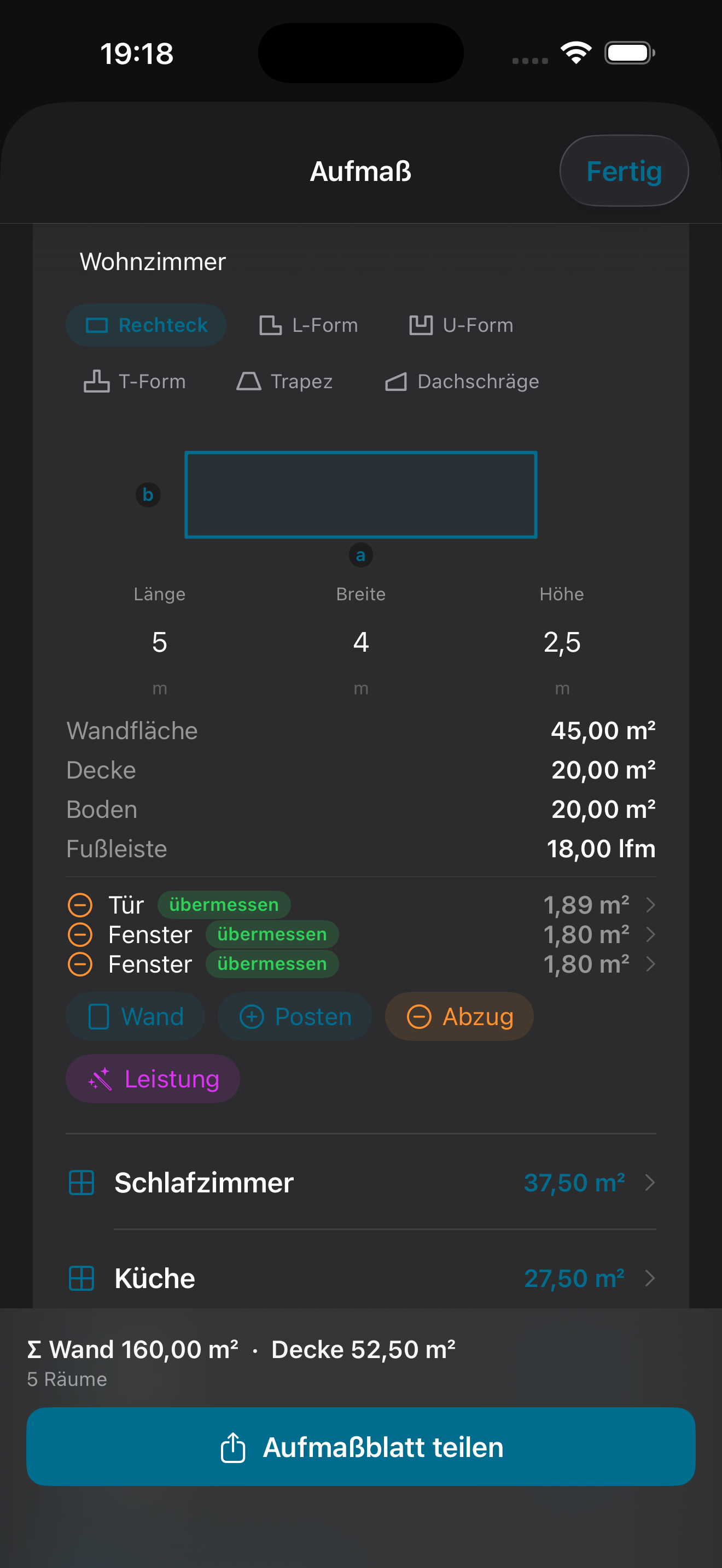Screen dimensions: 722x1568
Task: Edit the Wohnzimmer room name
Action: [x=153, y=262]
